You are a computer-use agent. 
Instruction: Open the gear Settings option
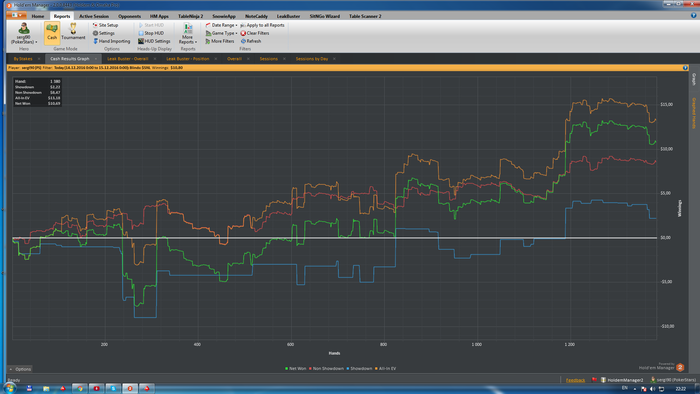[104, 33]
